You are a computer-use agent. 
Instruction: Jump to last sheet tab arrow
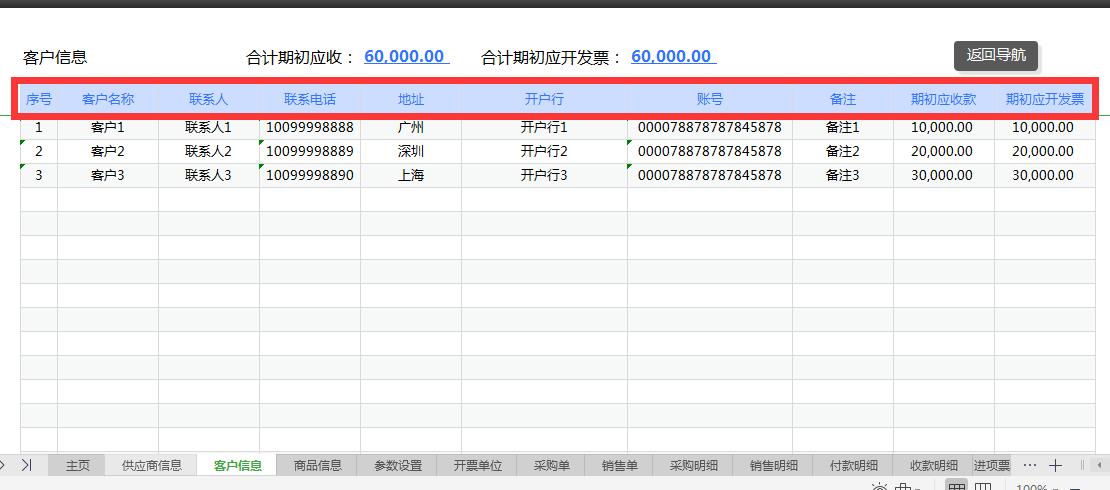[27, 465]
